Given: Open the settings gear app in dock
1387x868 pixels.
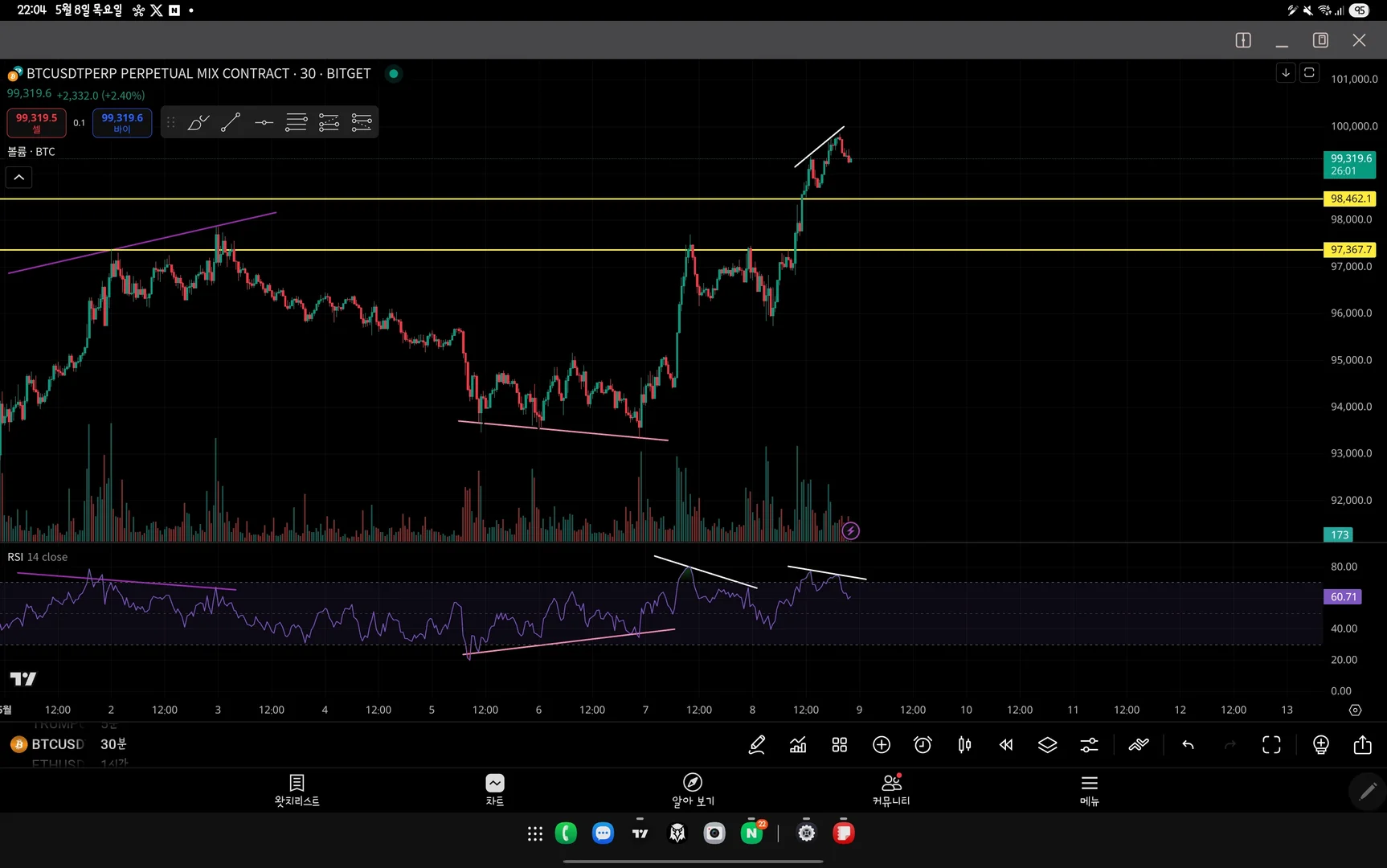Looking at the screenshot, I should coord(806,833).
